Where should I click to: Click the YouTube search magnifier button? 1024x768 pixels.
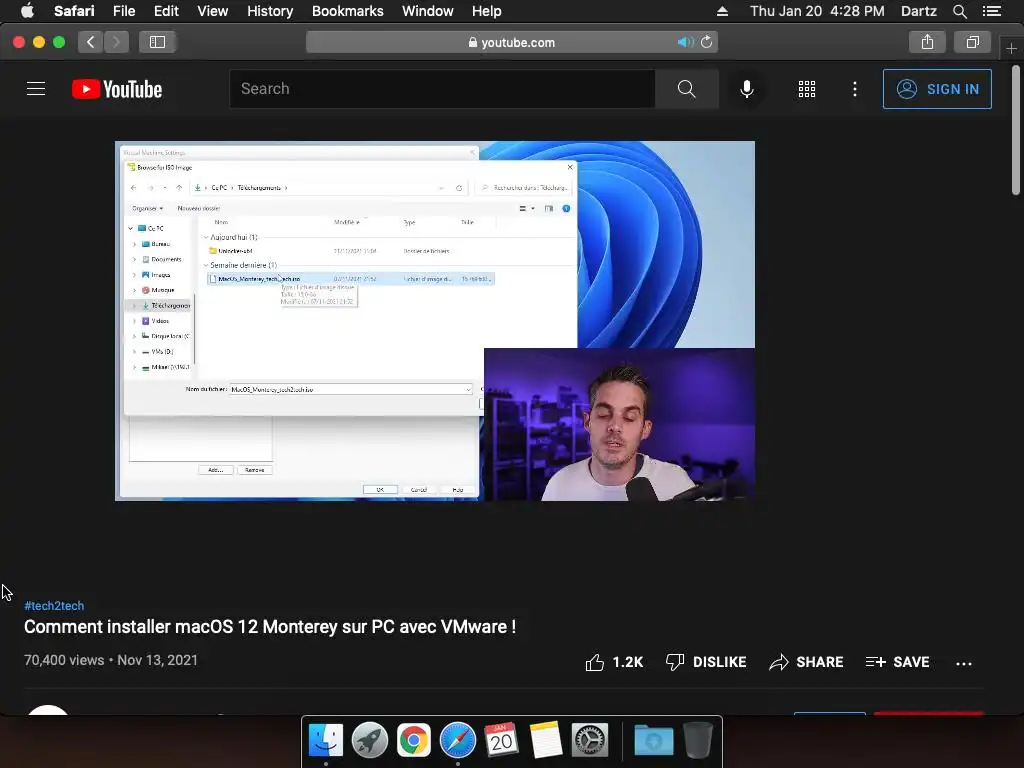tap(686, 89)
